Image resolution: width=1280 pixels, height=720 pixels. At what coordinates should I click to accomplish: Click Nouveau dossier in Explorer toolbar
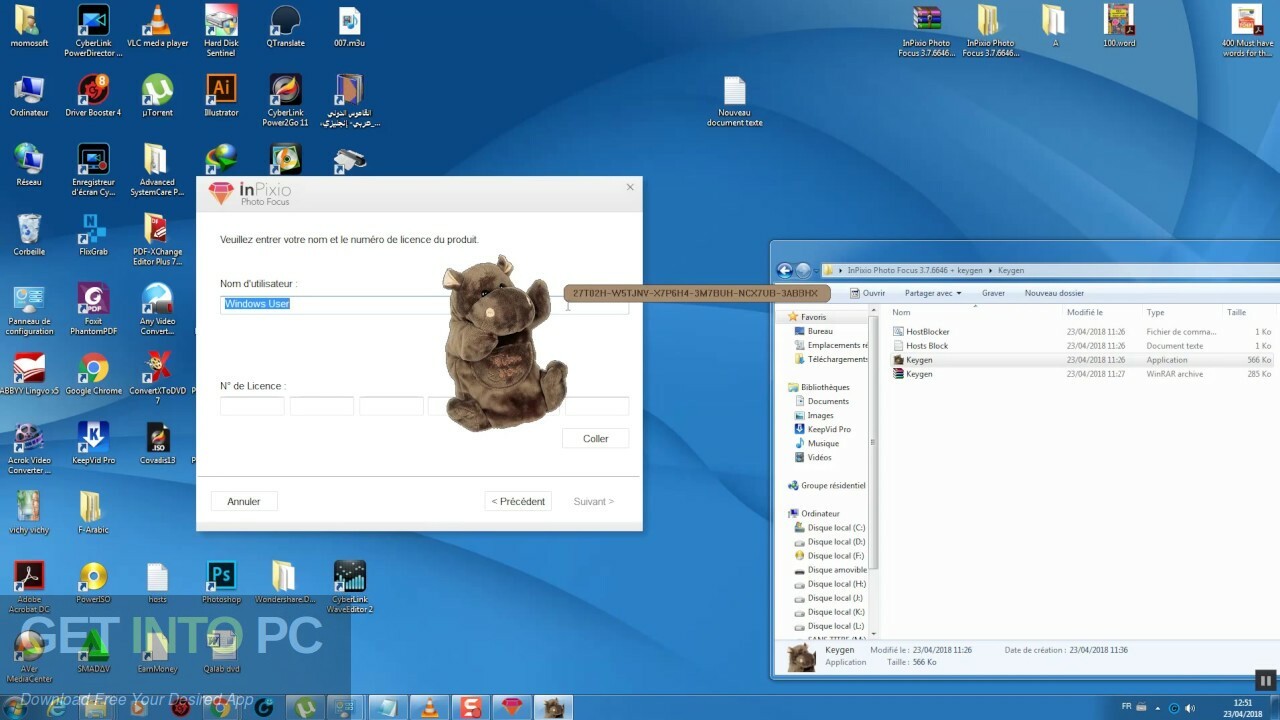tap(1054, 293)
